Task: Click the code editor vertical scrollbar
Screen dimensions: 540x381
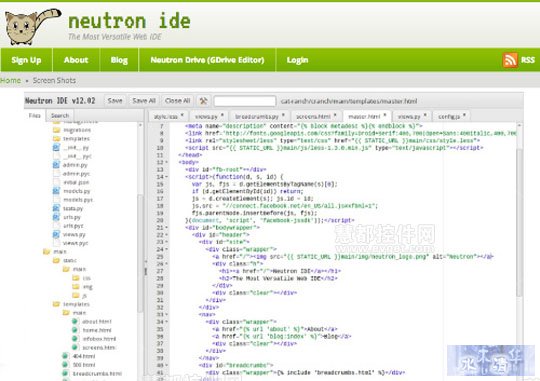Action: pyautogui.click(x=520, y=222)
